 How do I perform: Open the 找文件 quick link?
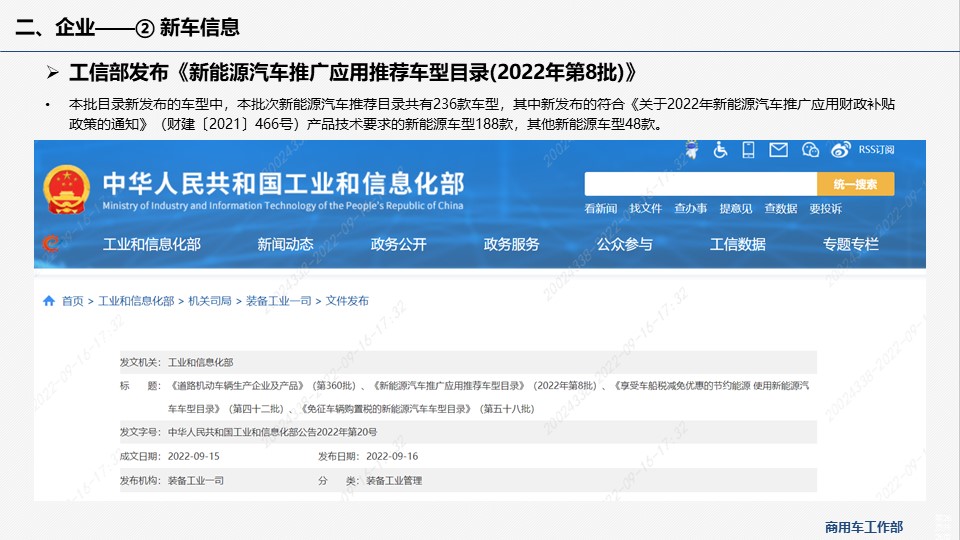tap(645, 209)
